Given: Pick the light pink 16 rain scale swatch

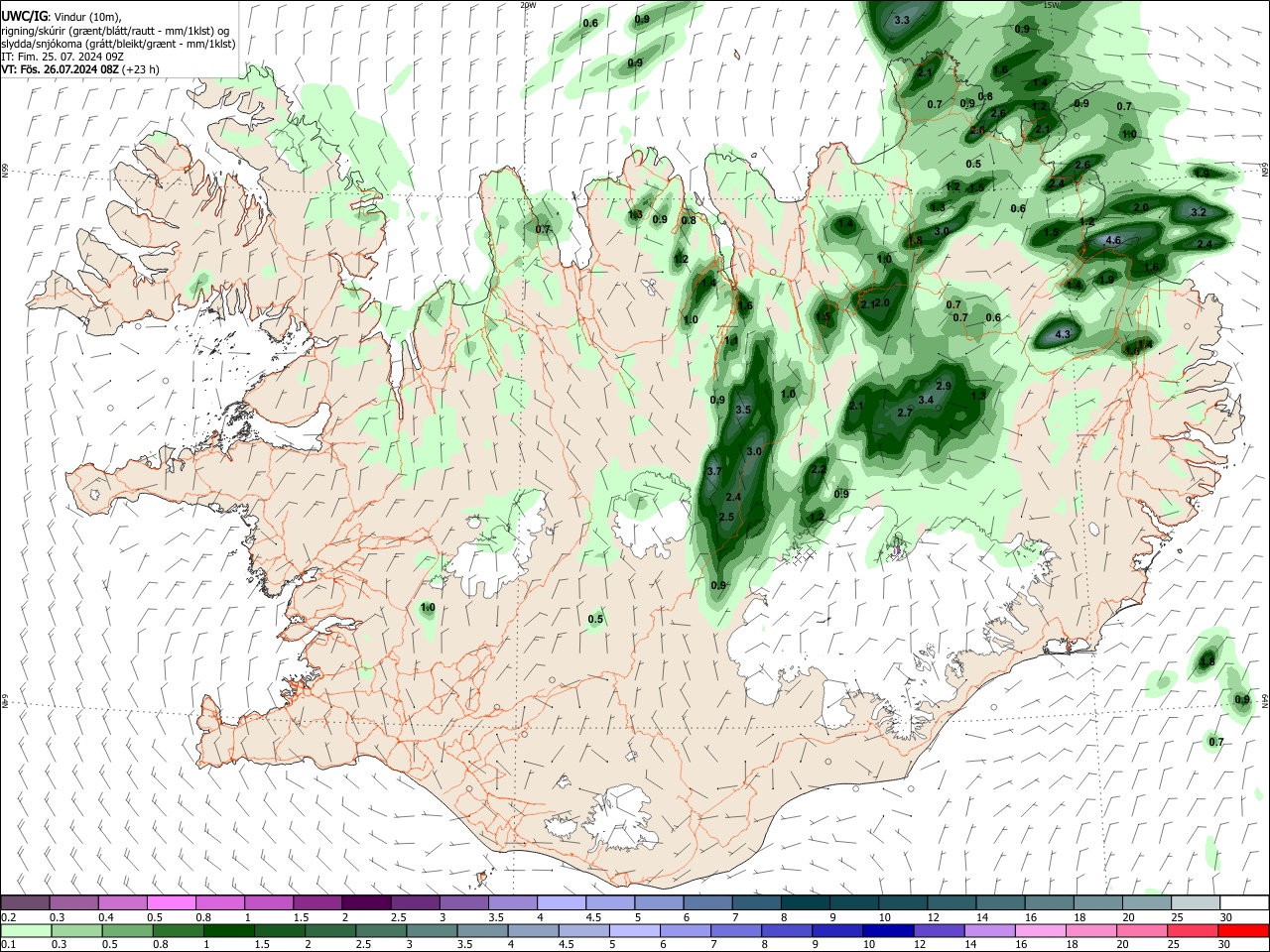Looking at the screenshot, I should 1039,930.
